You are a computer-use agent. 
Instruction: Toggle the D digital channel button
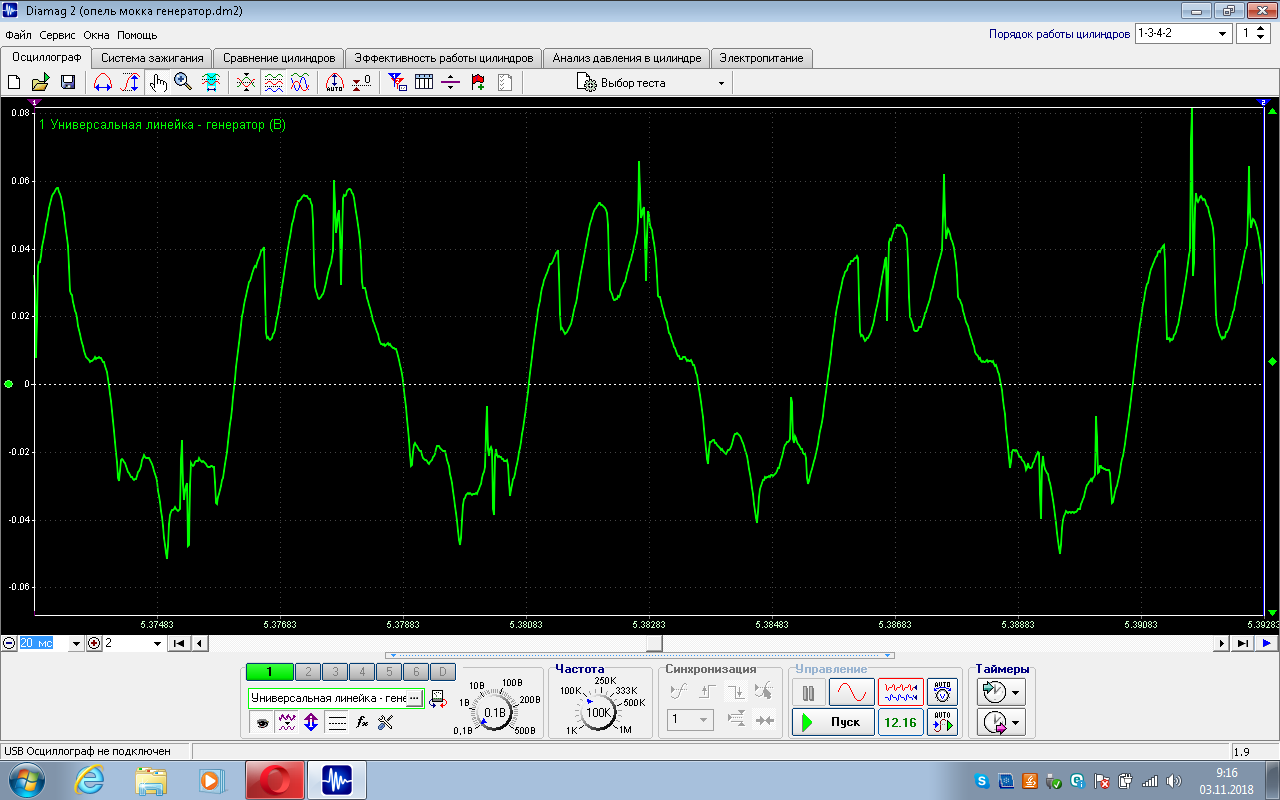tap(443, 672)
